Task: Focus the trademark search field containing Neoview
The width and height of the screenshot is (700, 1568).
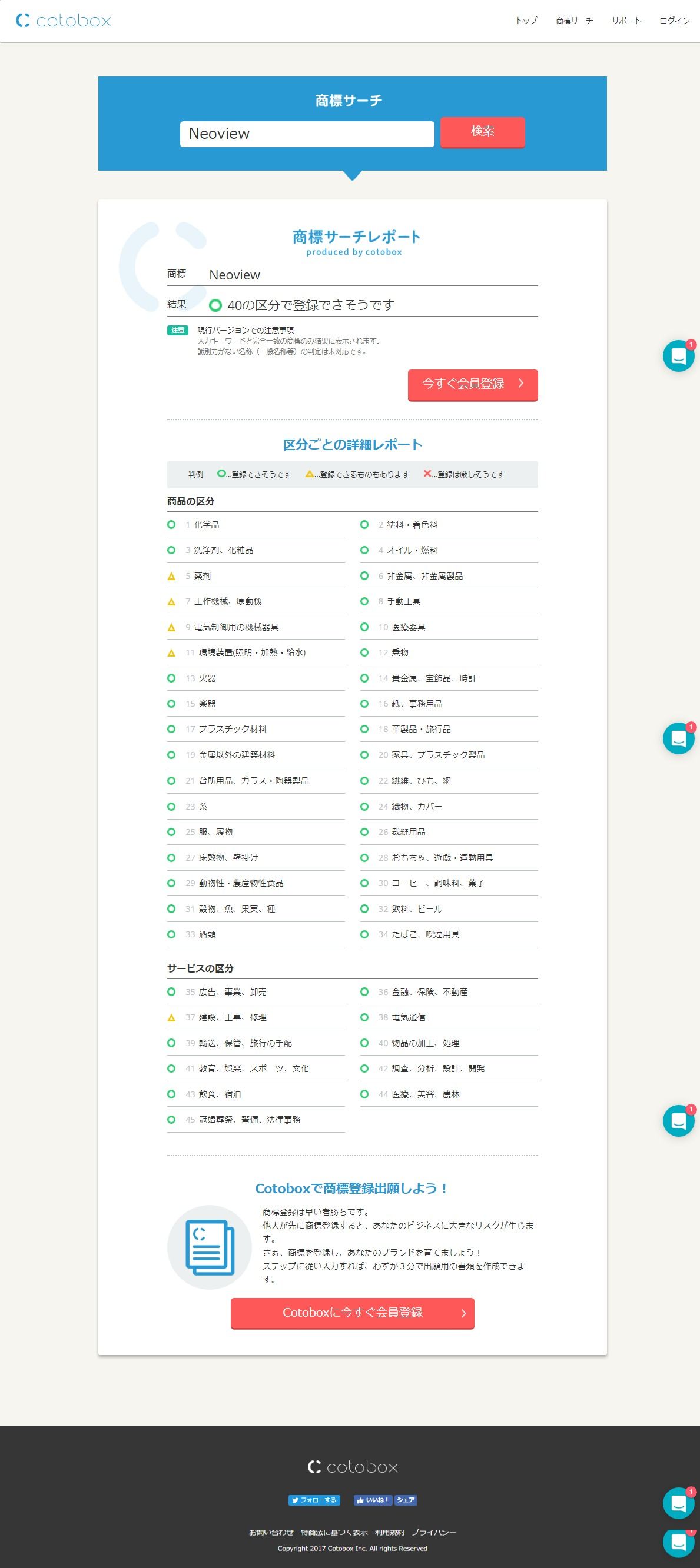Action: 307,134
